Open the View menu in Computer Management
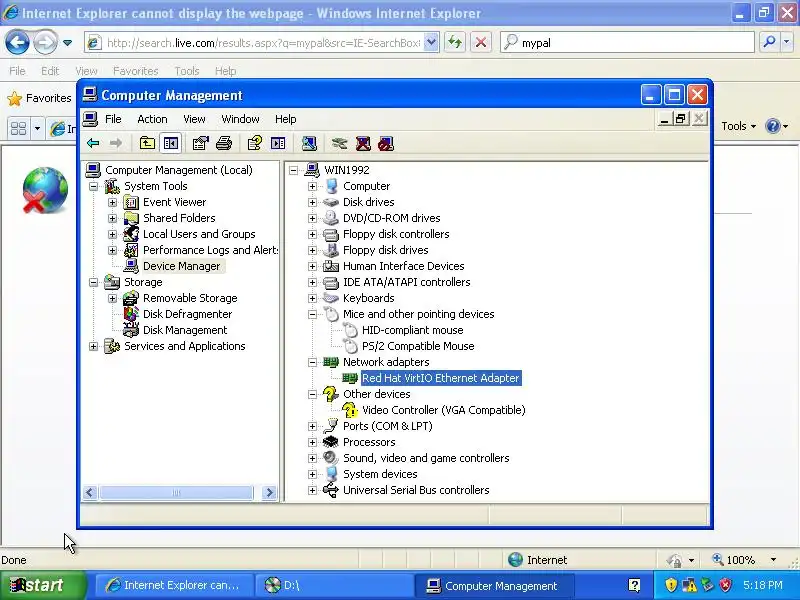This screenshot has width=800, height=600. pos(194,119)
